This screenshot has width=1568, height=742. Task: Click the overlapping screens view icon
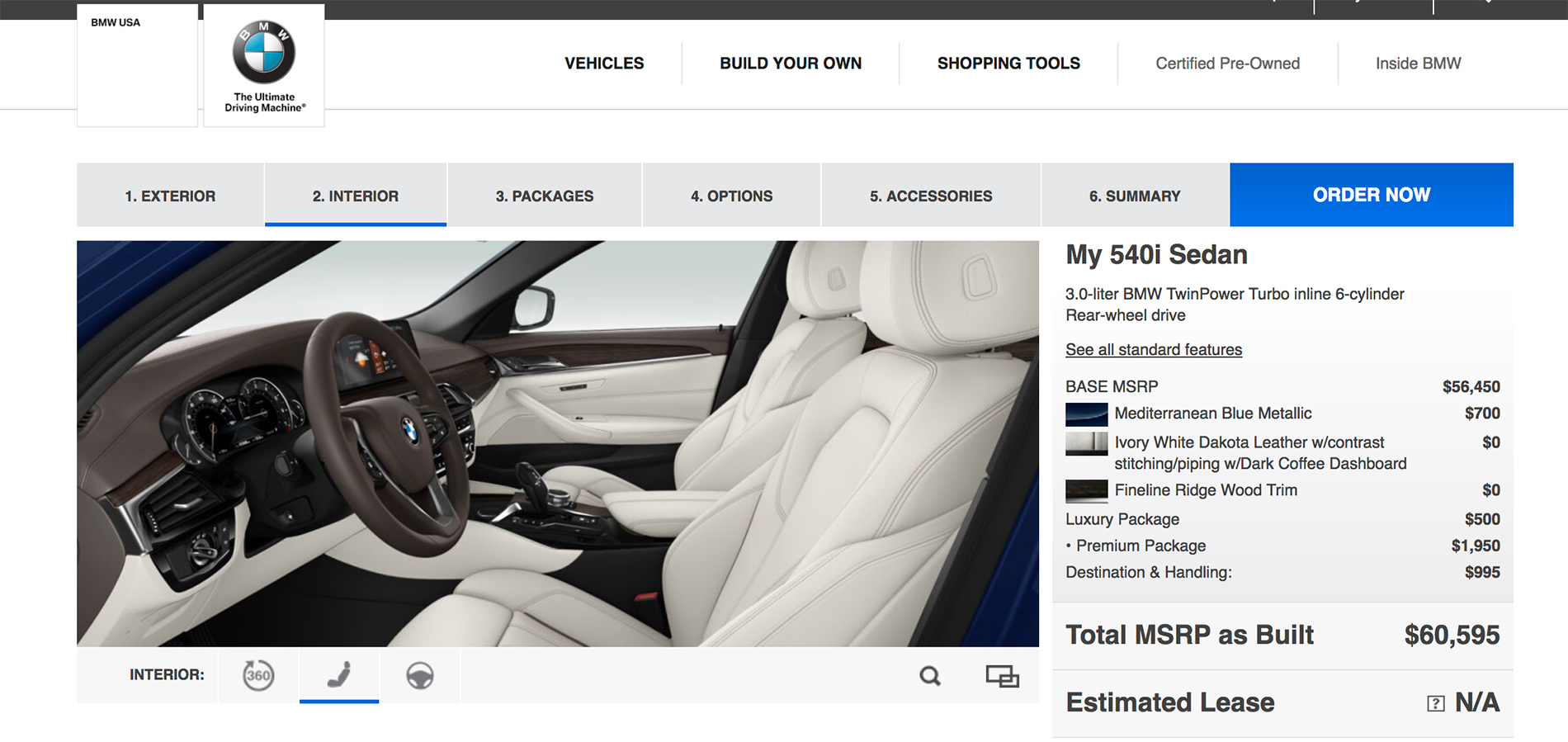click(1002, 676)
